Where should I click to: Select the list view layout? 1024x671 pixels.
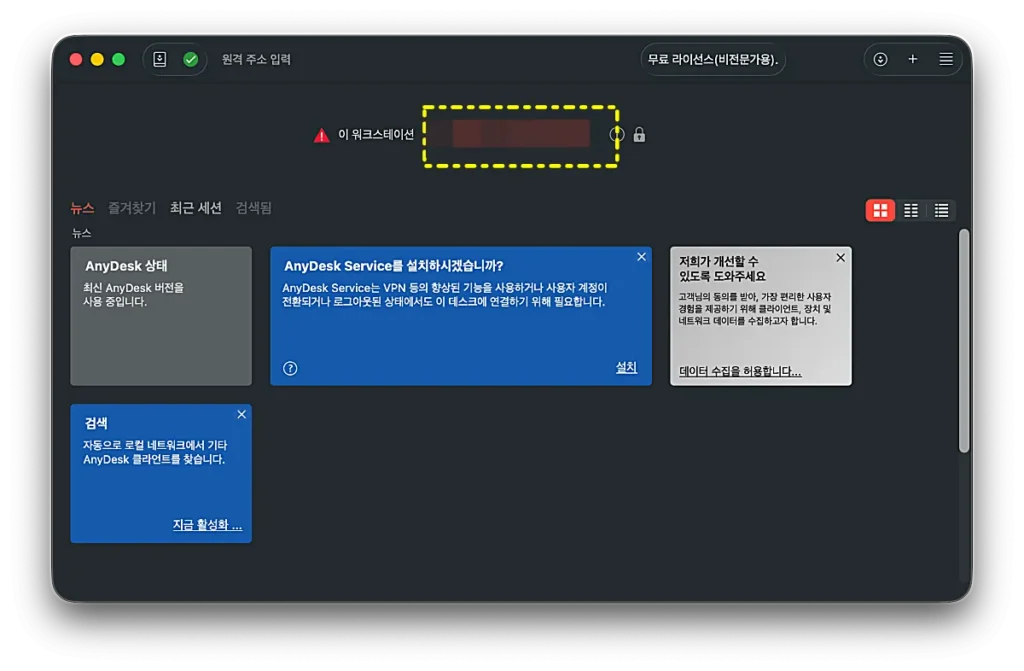(x=941, y=210)
